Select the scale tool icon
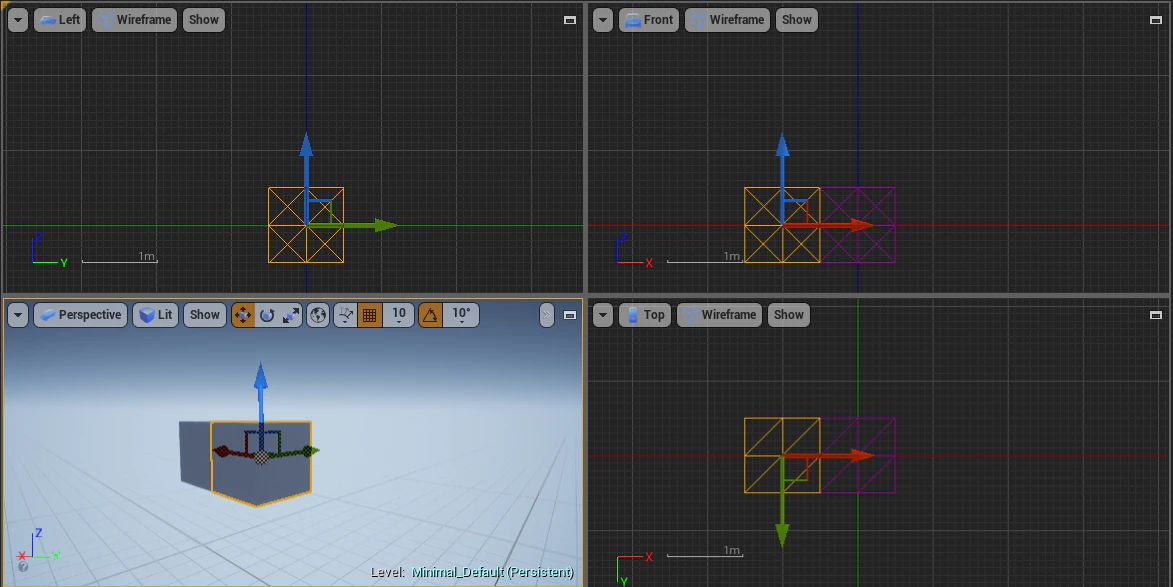1173x587 pixels. click(291, 315)
